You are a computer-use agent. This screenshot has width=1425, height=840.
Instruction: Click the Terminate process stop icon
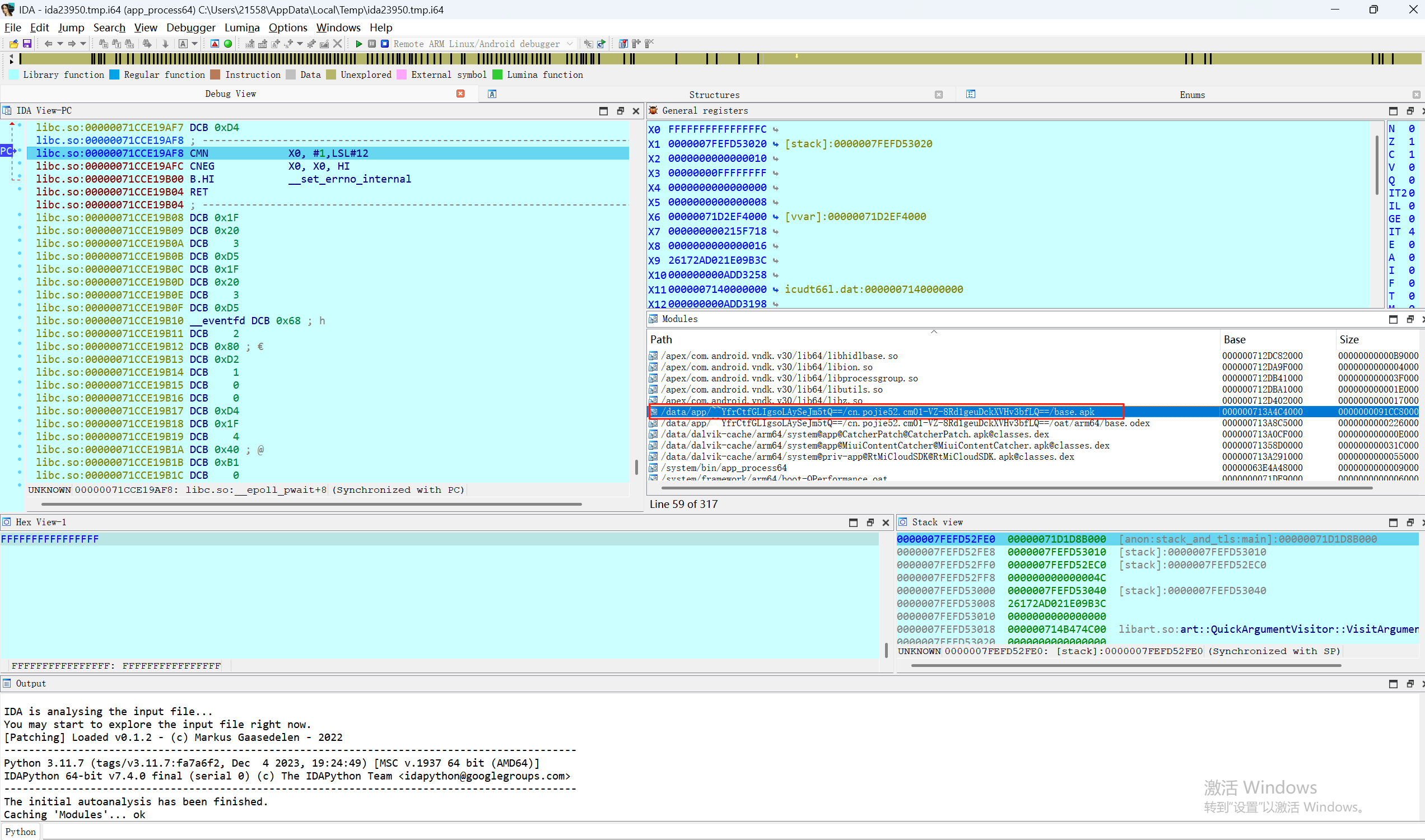(384, 44)
